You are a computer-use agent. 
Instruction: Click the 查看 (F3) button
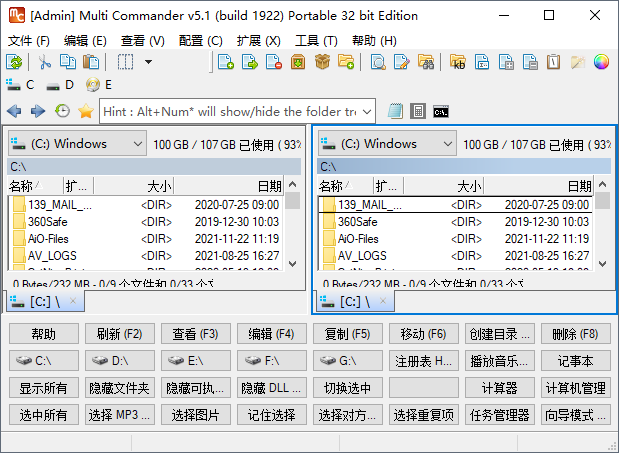pos(195,334)
